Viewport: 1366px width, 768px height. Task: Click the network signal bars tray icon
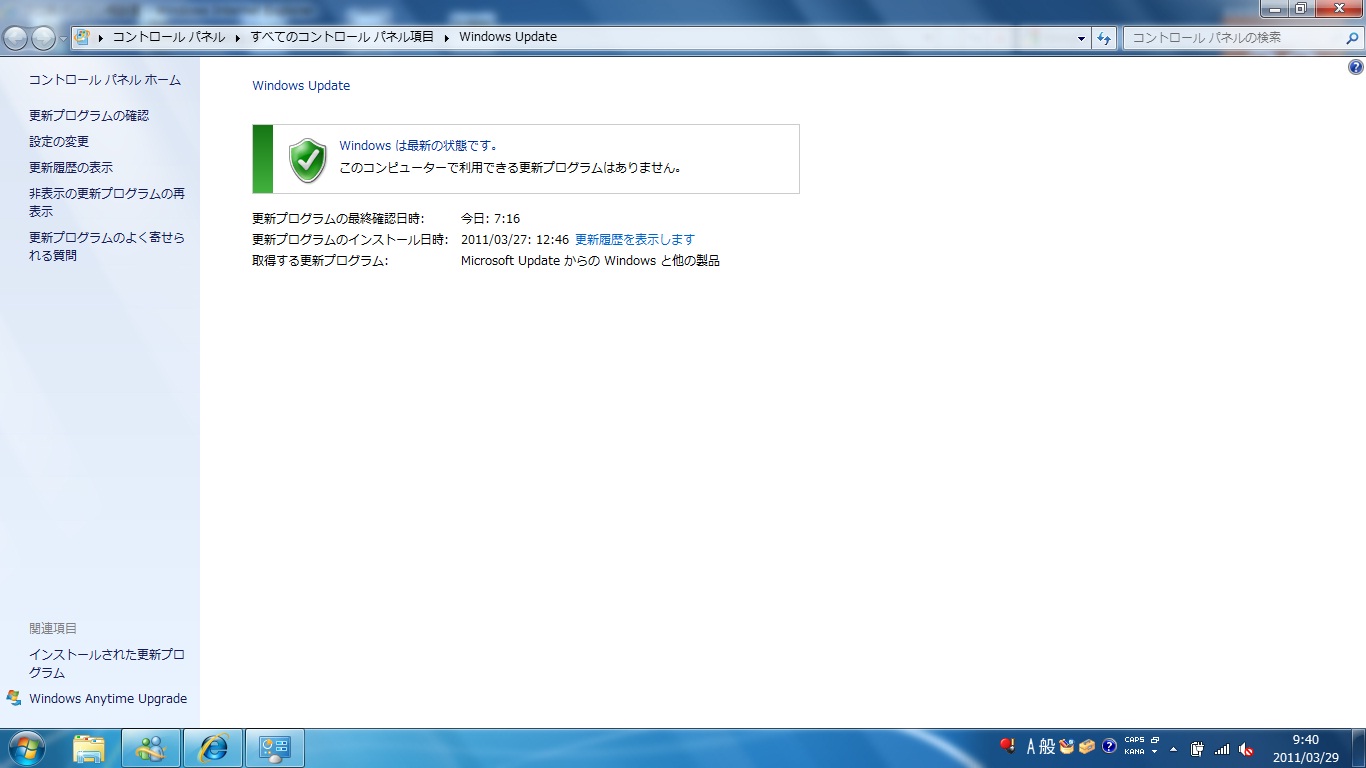click(1221, 748)
